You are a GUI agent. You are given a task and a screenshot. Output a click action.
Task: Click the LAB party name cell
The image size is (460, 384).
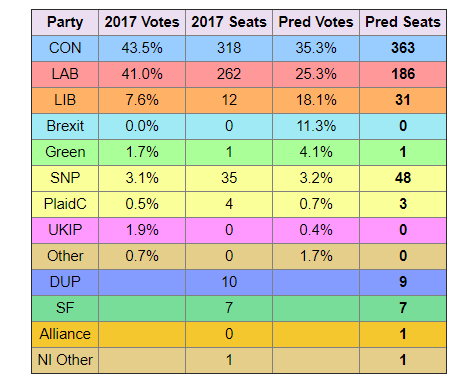[x=65, y=74]
